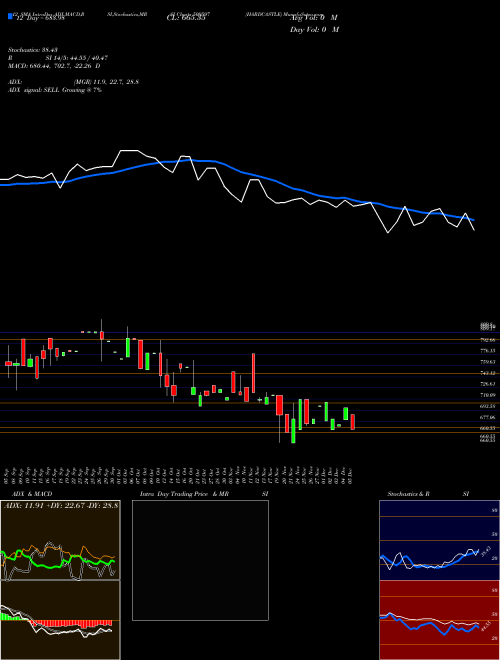500x660 pixels.
Task: Click the 'Day Vol: 0 M' text
Action: tap(314, 30)
